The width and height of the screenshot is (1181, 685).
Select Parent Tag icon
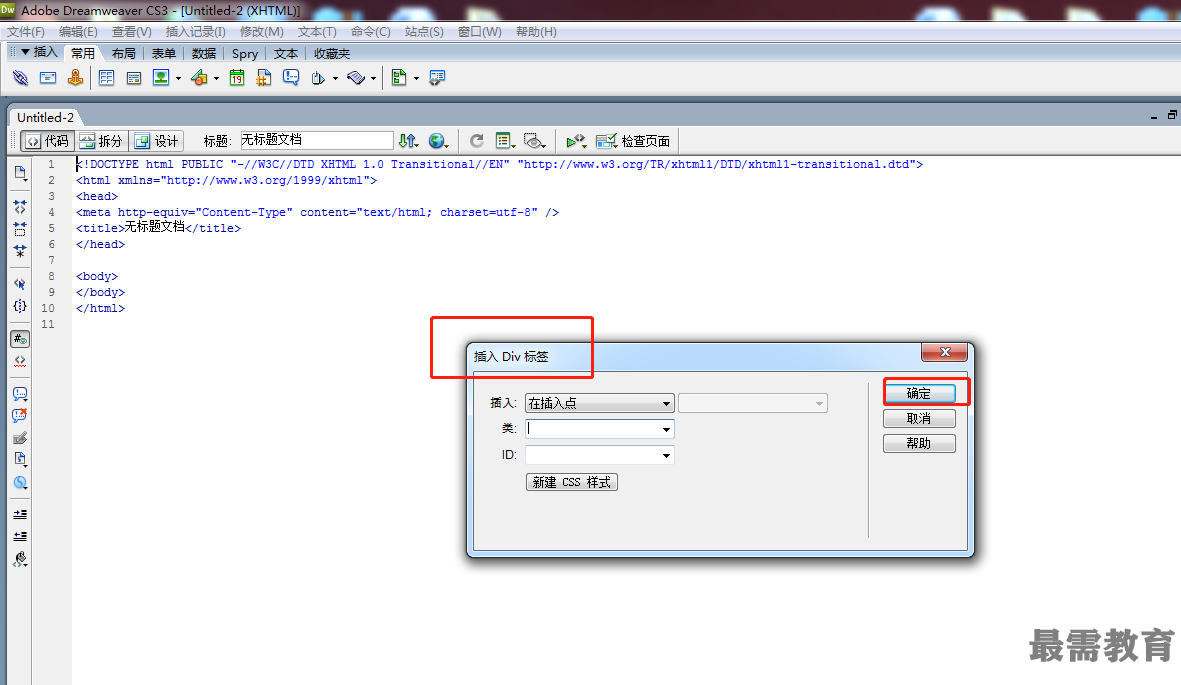coord(20,284)
